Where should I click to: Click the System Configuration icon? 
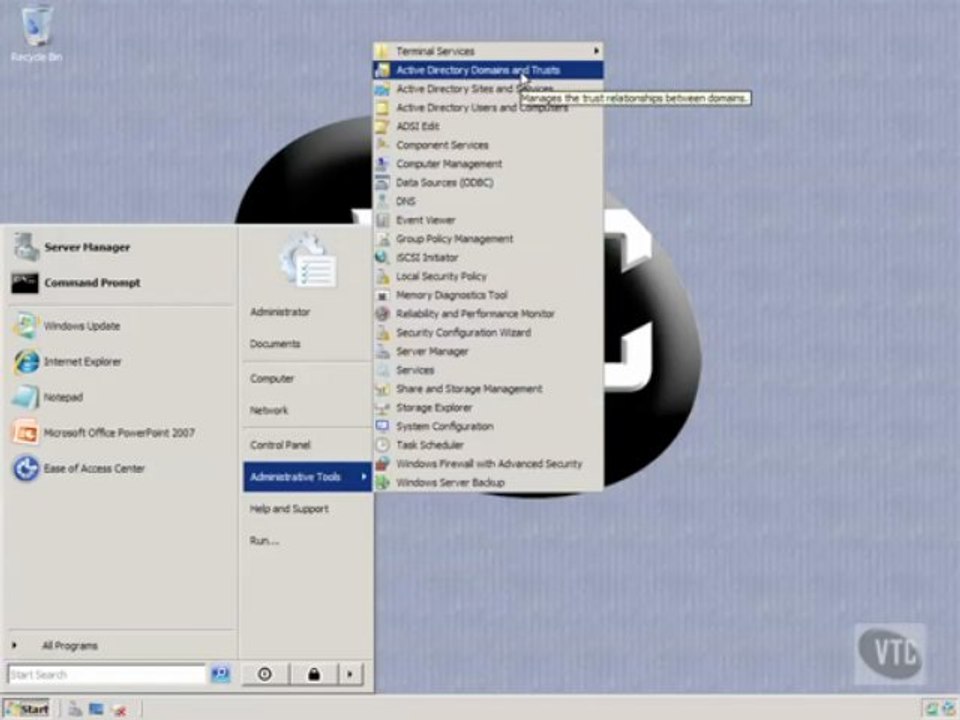pyautogui.click(x=383, y=426)
